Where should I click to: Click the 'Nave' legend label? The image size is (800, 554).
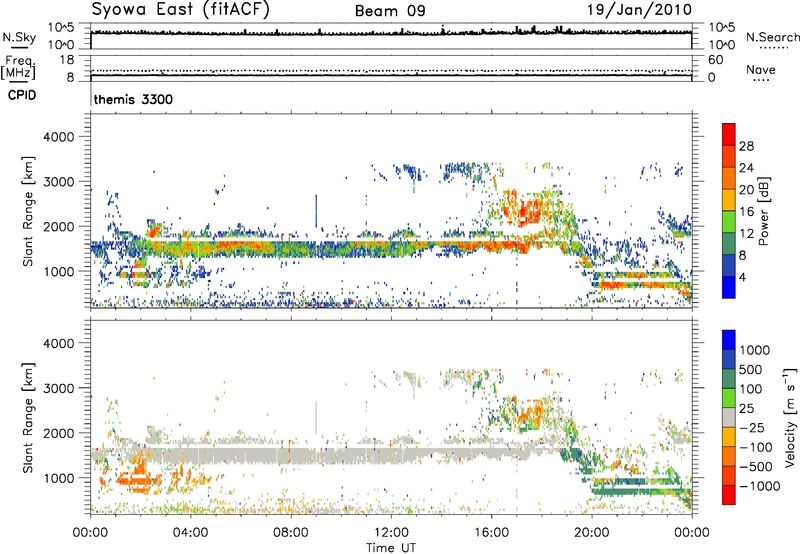tap(760, 69)
